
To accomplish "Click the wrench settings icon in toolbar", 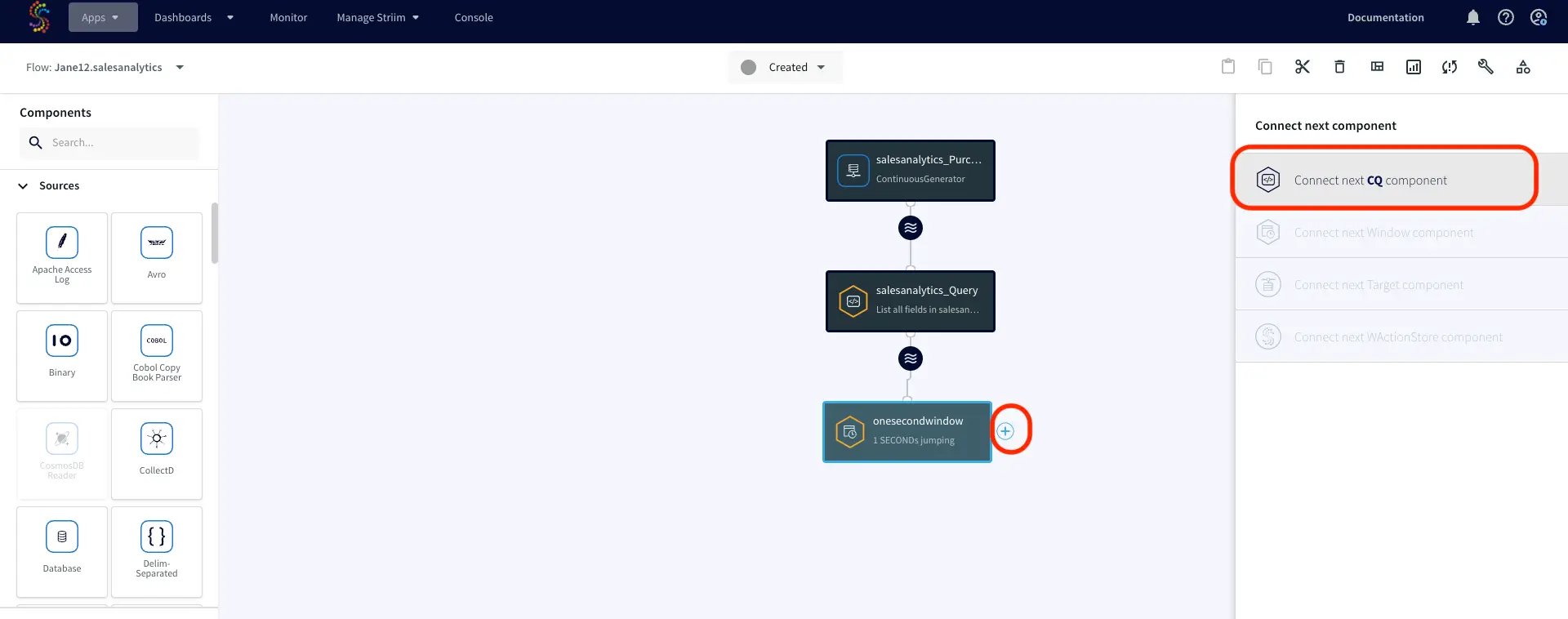I will click(x=1486, y=67).
